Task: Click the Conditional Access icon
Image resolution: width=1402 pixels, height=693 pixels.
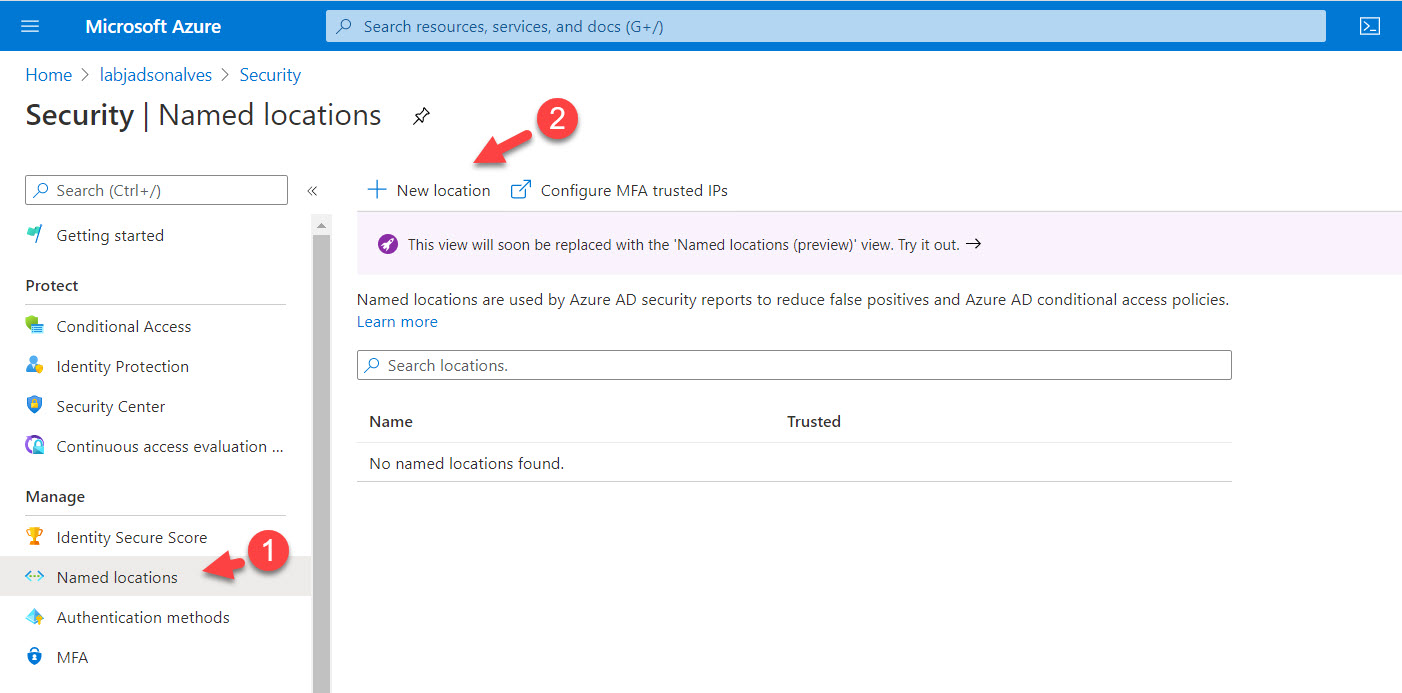Action: [36, 326]
